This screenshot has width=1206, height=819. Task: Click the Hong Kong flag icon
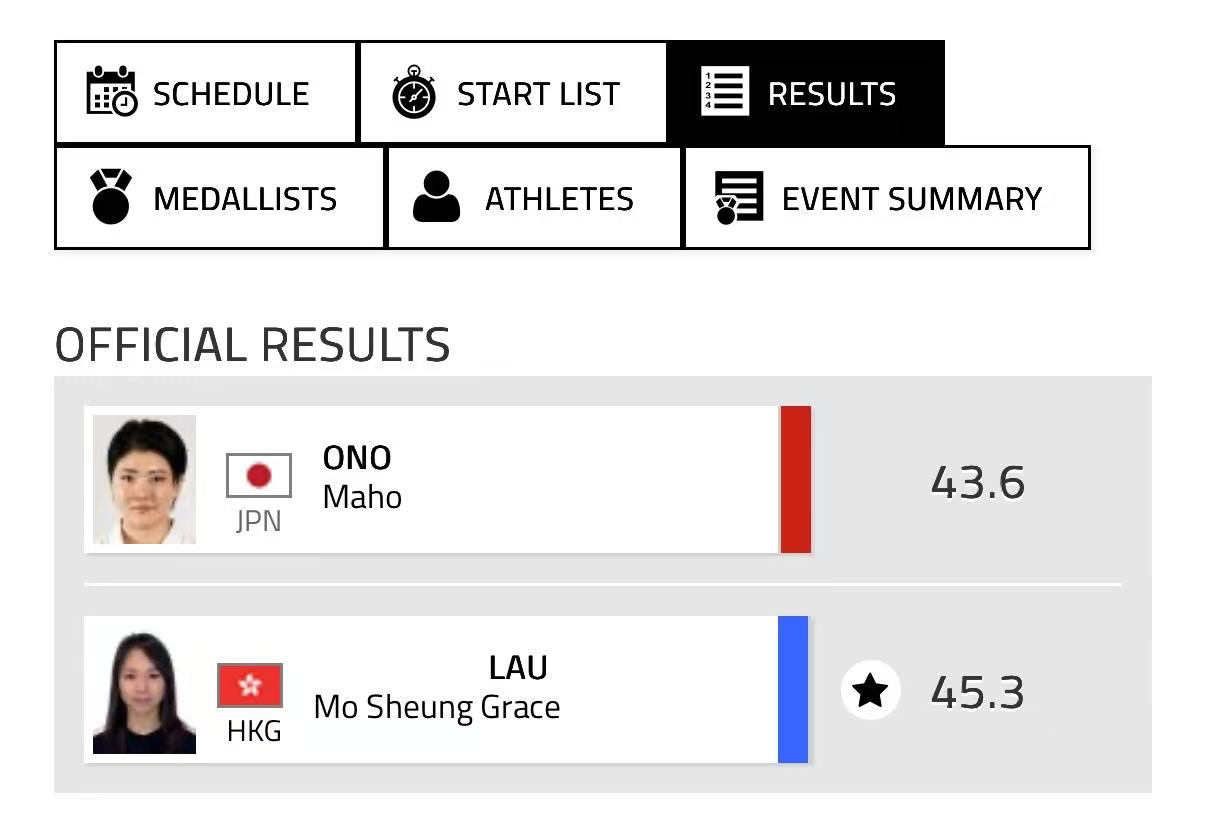pos(250,685)
